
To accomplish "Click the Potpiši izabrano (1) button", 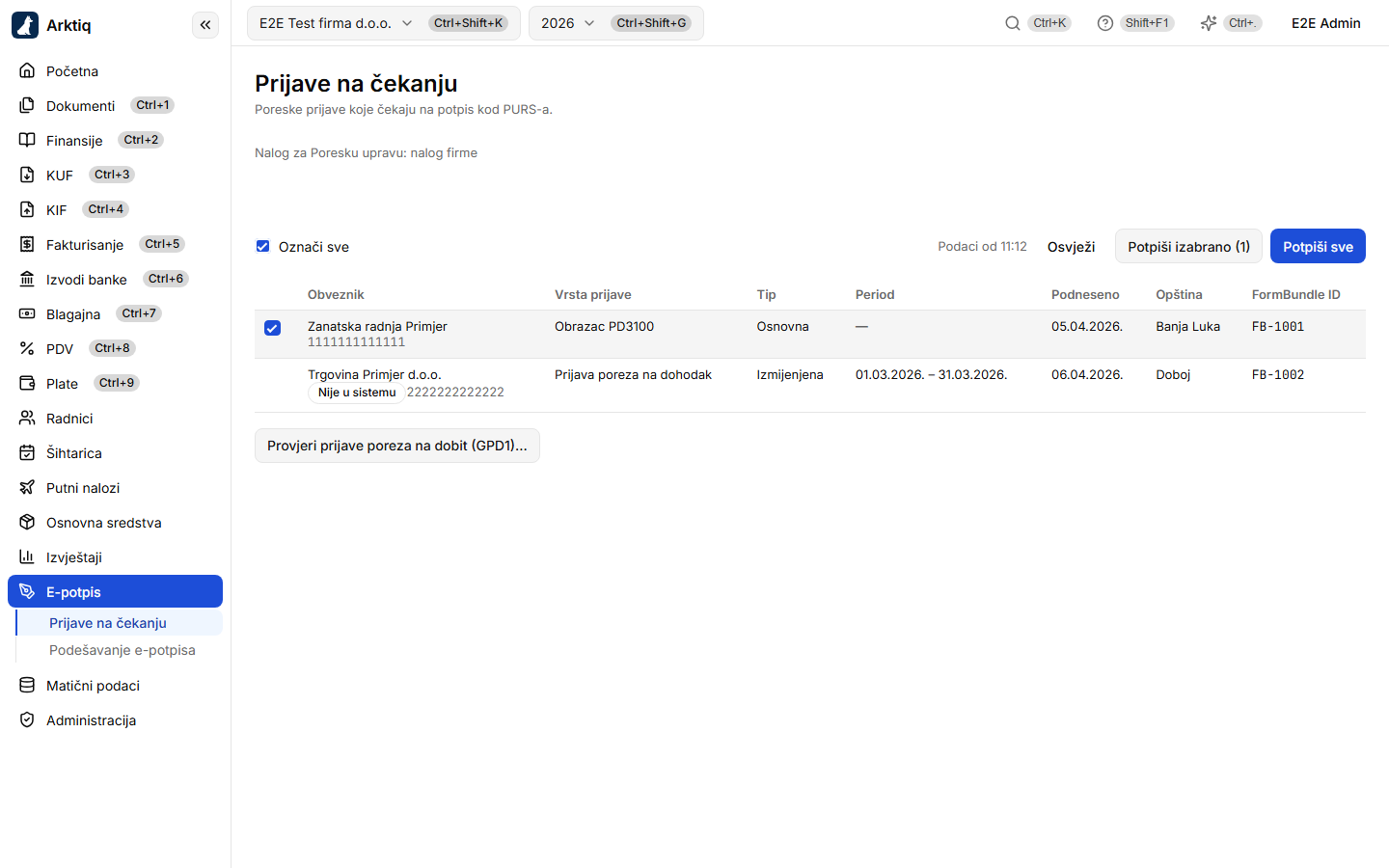I will tap(1188, 246).
